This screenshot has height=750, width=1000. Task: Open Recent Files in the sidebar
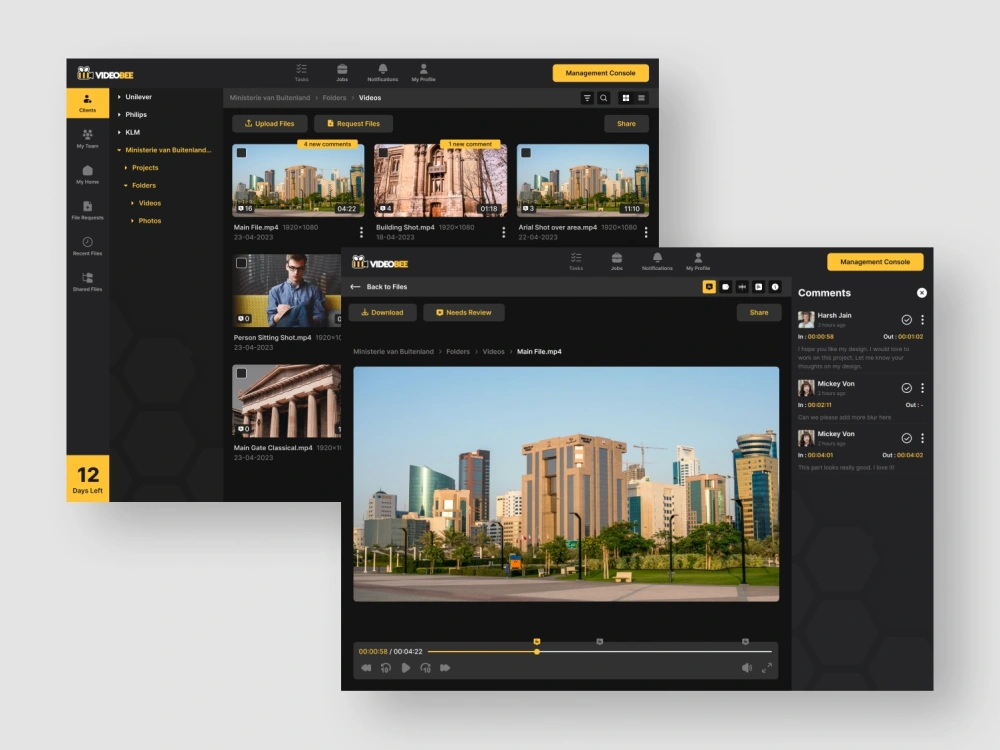87,246
